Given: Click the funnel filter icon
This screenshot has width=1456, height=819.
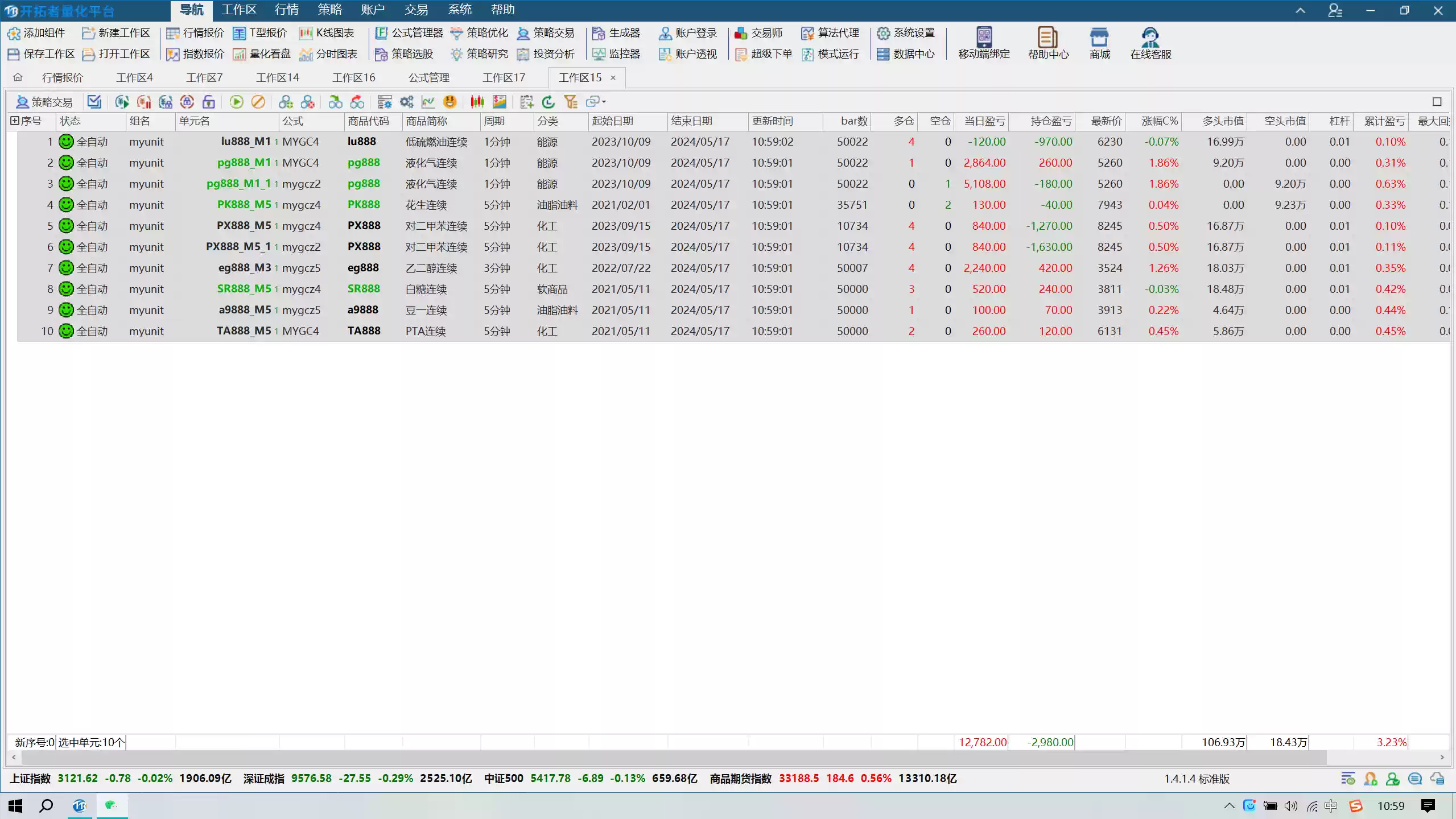Looking at the screenshot, I should (x=570, y=102).
